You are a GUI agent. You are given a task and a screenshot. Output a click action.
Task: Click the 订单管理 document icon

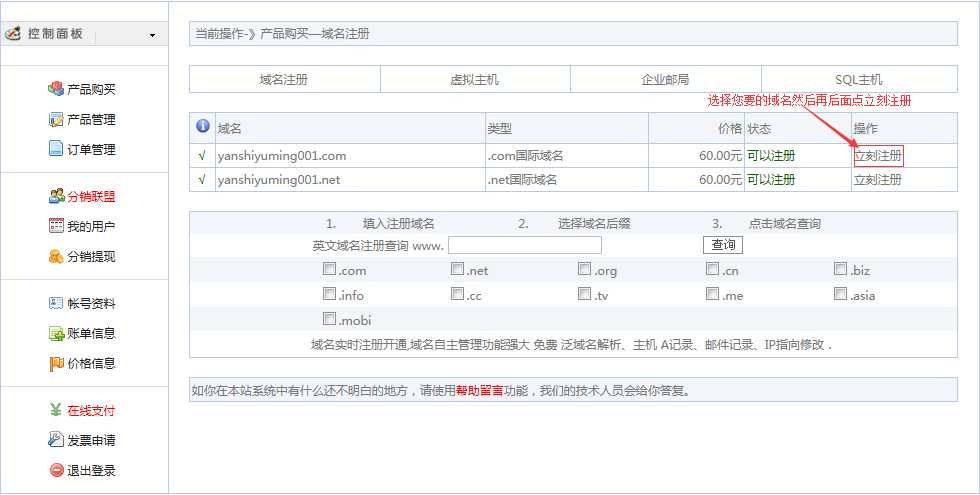point(56,149)
